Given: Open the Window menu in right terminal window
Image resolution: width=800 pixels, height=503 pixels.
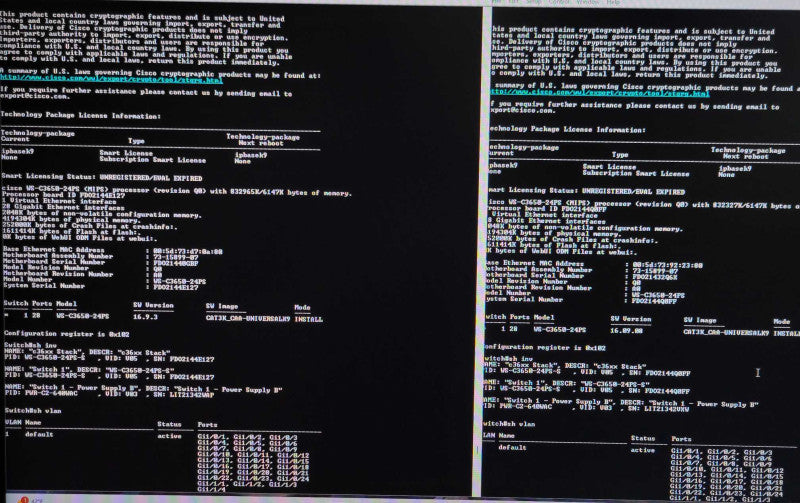Looking at the screenshot, I should pyautogui.click(x=588, y=2).
